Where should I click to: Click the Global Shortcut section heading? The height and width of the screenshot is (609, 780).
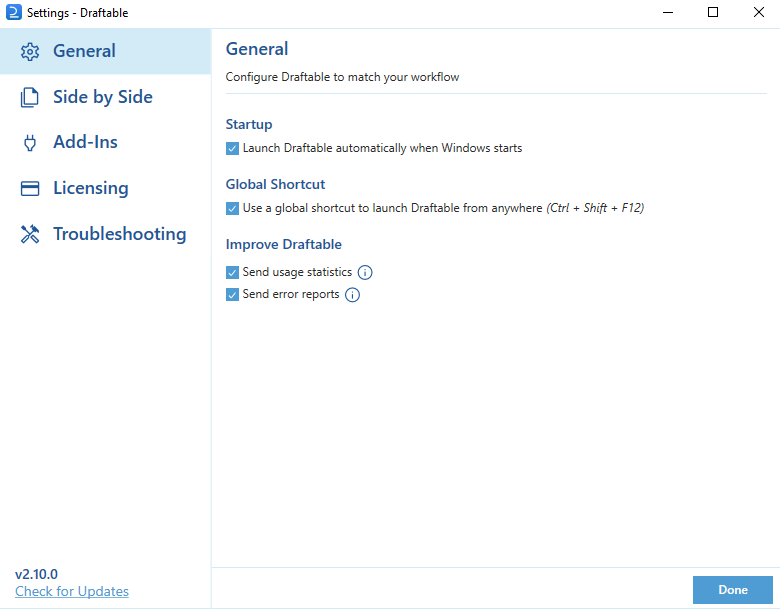(x=275, y=185)
